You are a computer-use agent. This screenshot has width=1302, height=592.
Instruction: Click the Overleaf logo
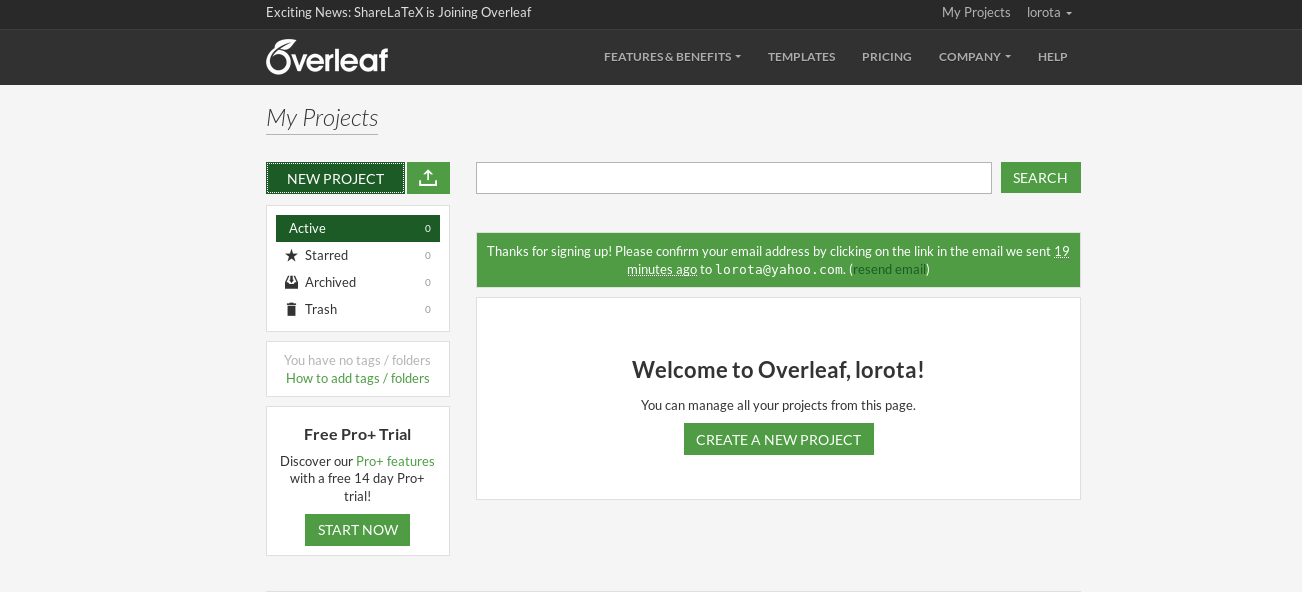pyautogui.click(x=327, y=57)
